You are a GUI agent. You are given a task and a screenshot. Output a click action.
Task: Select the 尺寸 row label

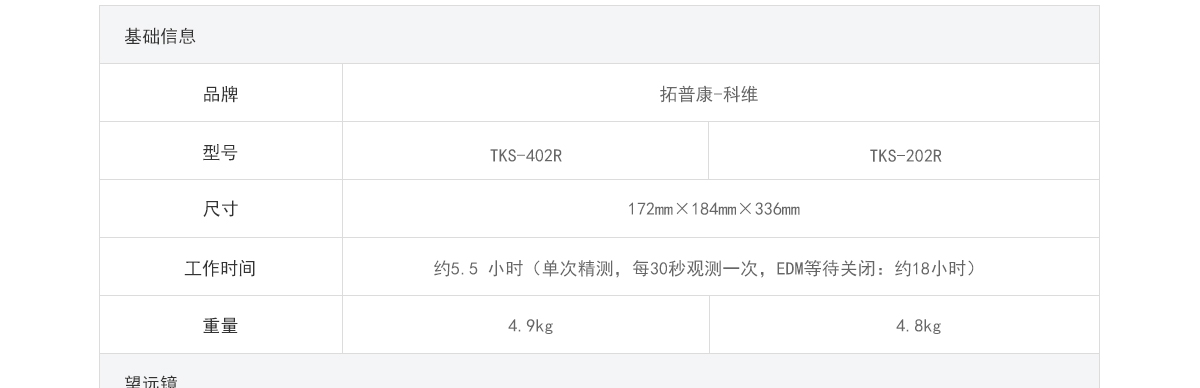221,209
